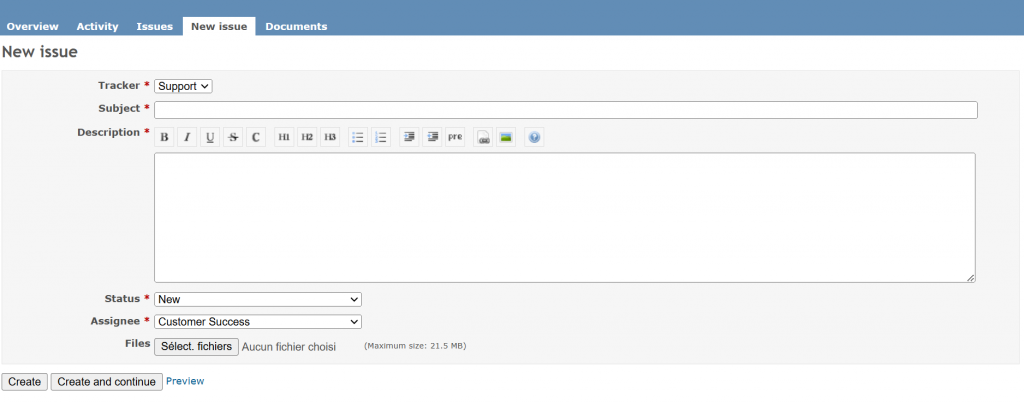Insert inline code with C button
The image size is (1024, 403).
point(256,137)
